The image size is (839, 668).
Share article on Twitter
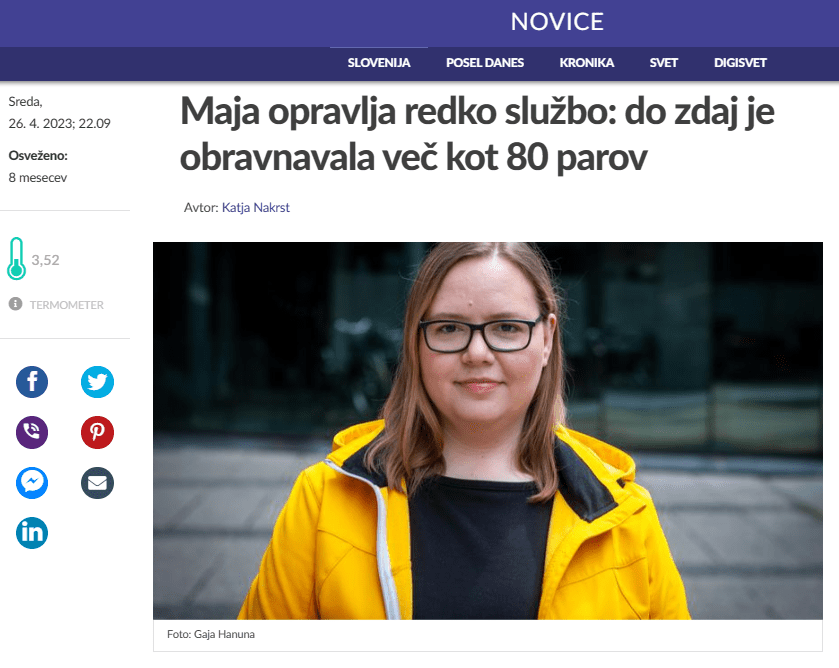pyautogui.click(x=97, y=382)
